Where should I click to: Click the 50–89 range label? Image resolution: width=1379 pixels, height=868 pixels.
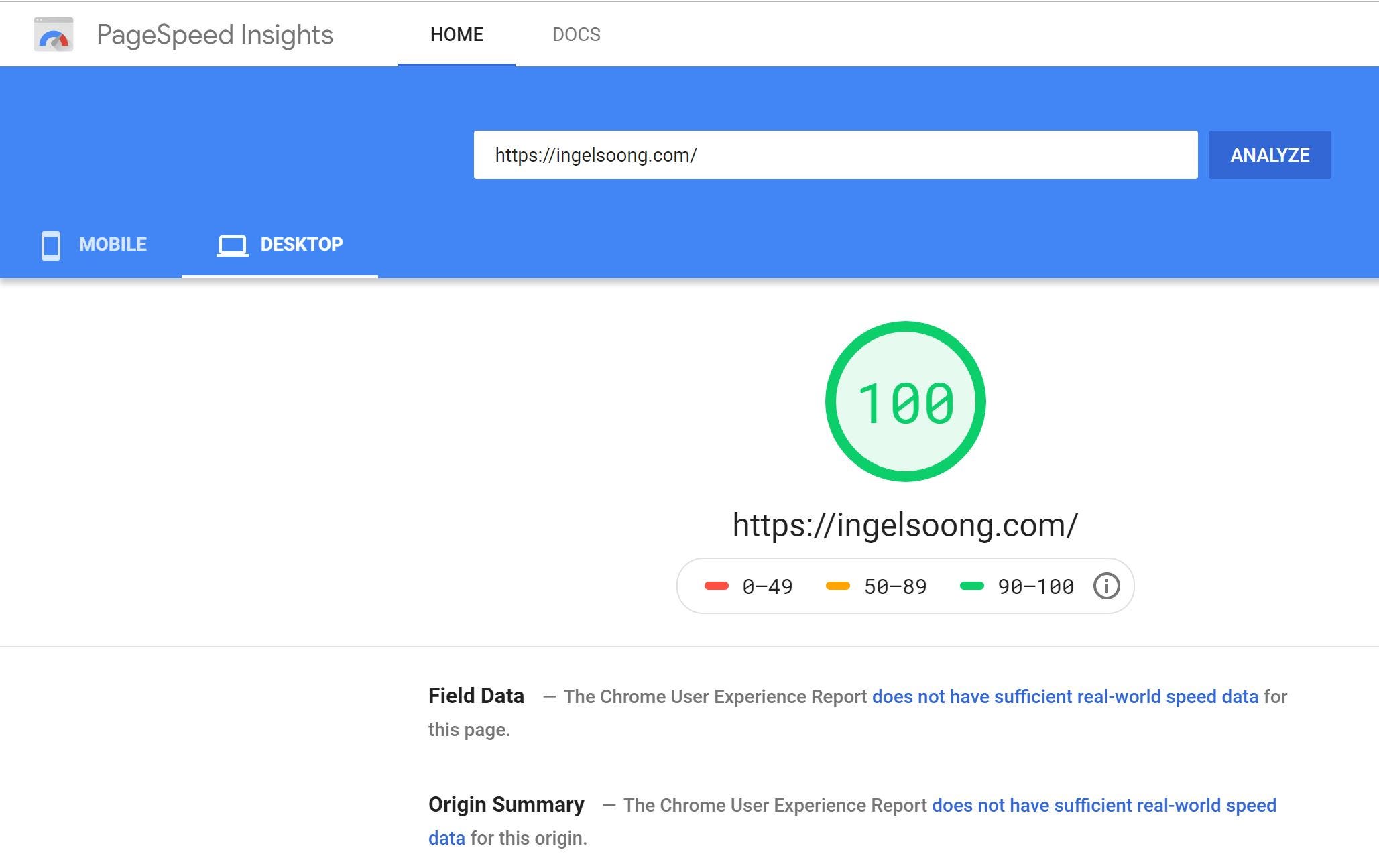(896, 586)
